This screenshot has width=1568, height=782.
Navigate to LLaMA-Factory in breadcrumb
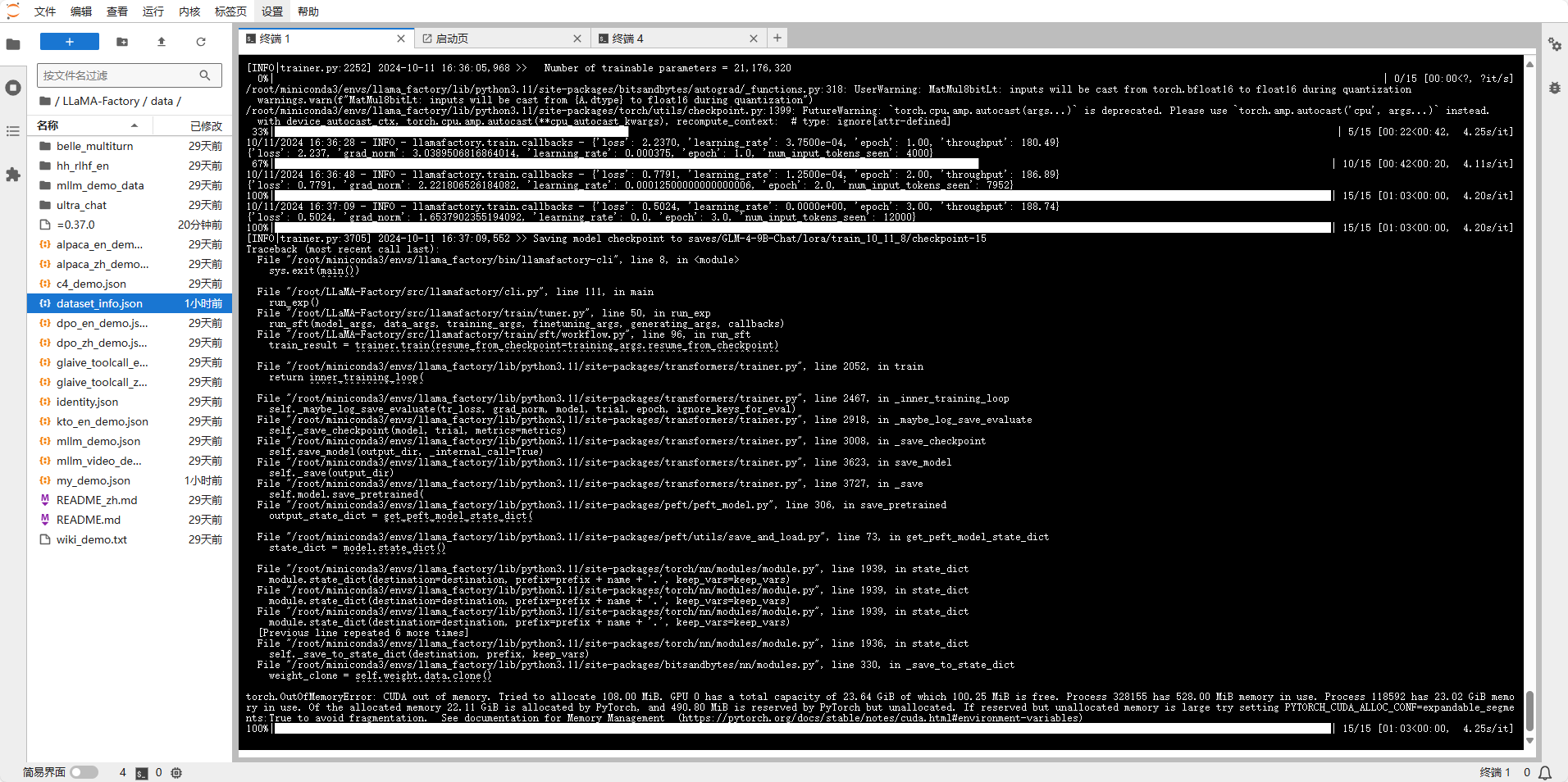pos(102,101)
